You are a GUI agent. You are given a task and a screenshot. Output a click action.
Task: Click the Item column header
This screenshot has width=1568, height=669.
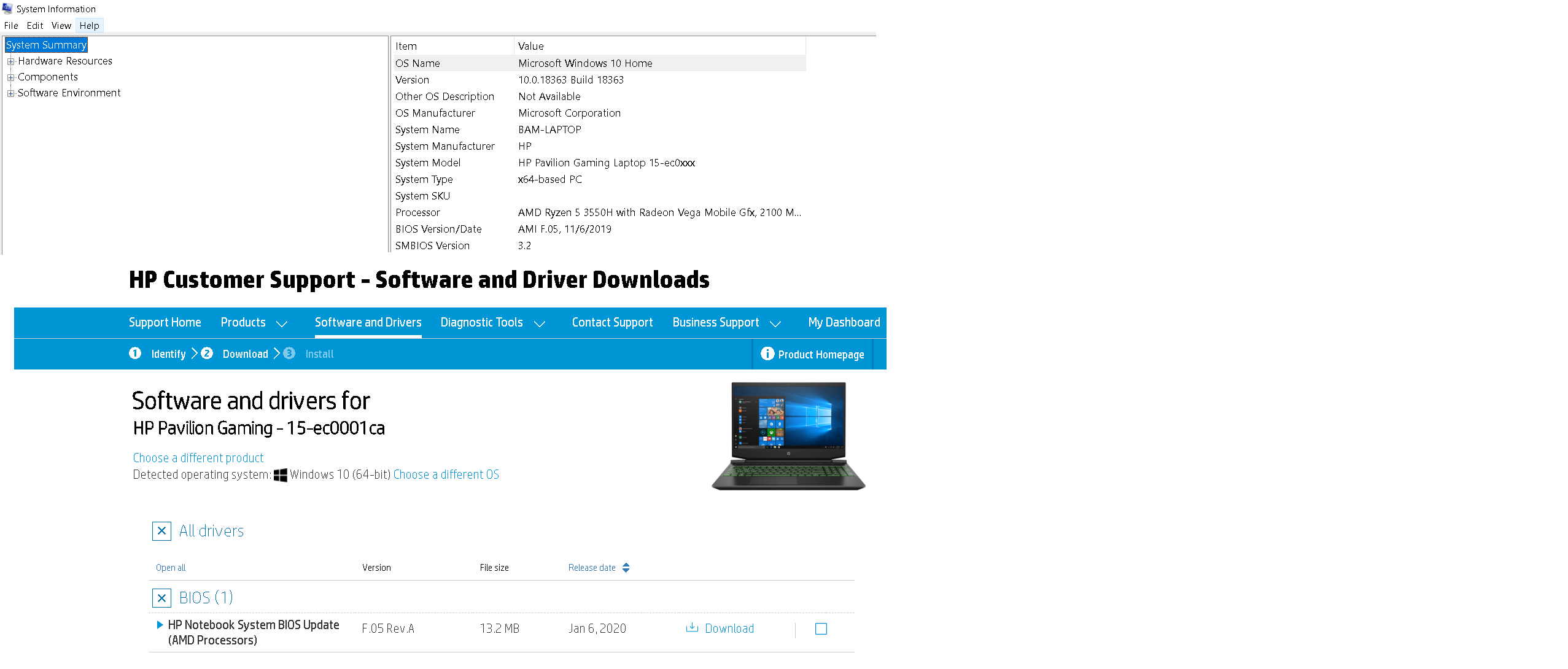(452, 46)
